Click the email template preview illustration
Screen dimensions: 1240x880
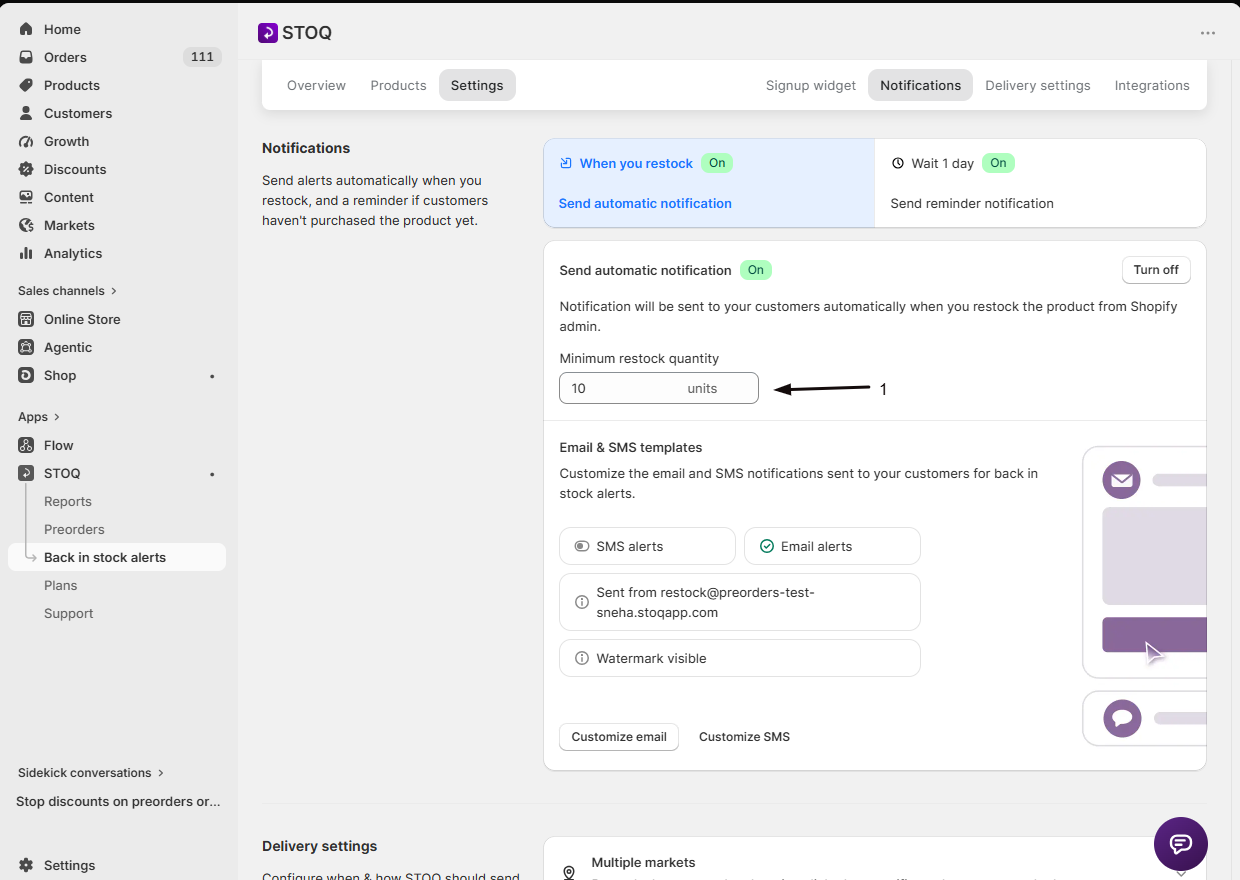(x=1145, y=562)
